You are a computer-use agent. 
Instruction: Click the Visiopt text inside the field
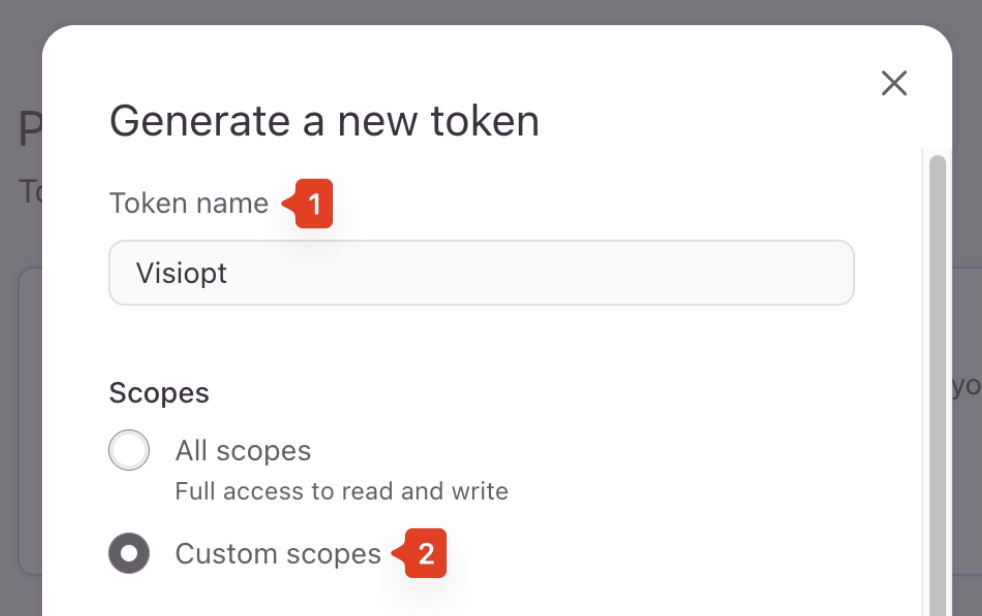(x=182, y=274)
